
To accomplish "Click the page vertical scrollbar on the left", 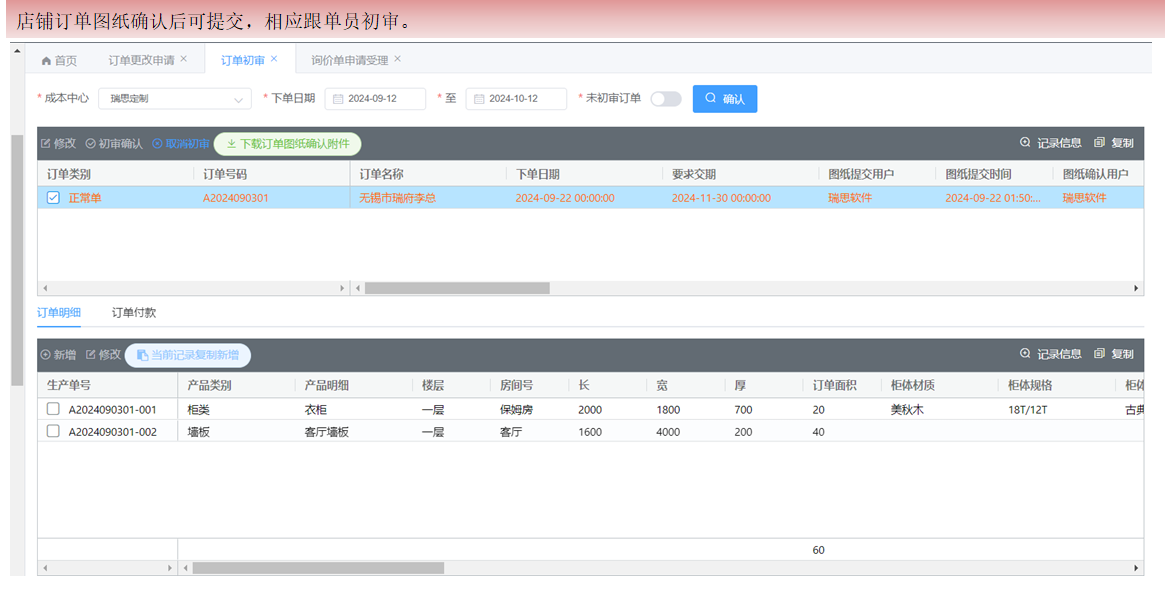I will tap(17, 260).
